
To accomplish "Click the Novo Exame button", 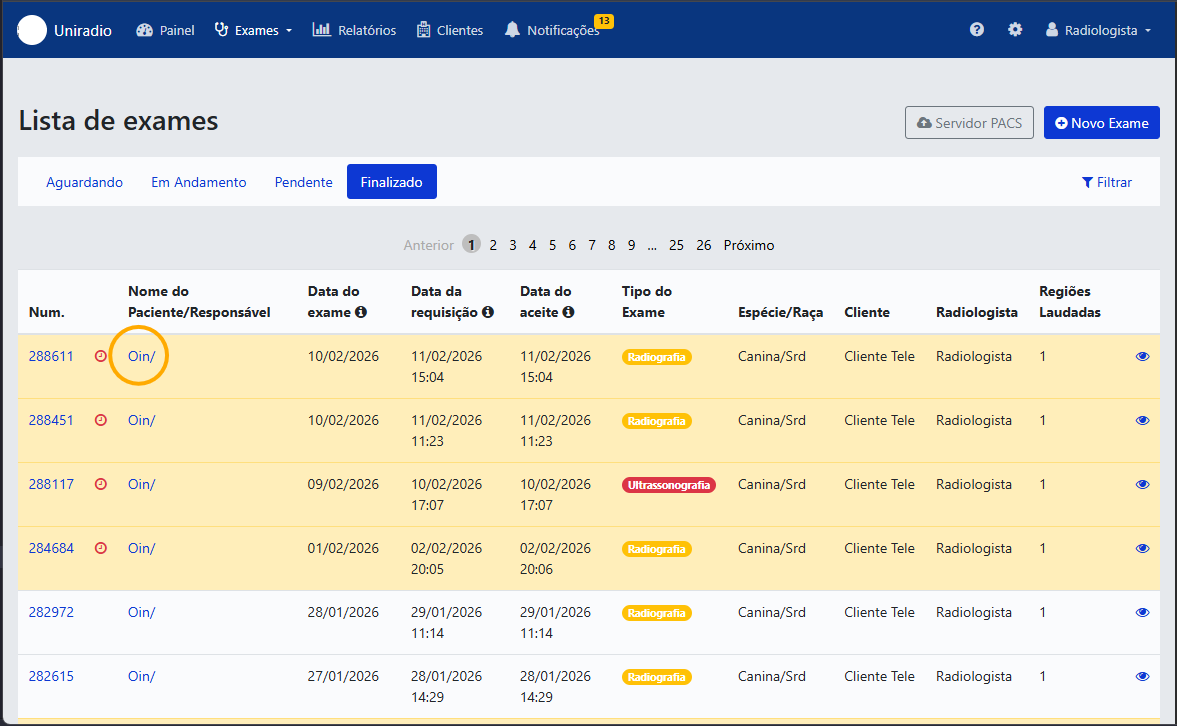I will pos(1101,122).
